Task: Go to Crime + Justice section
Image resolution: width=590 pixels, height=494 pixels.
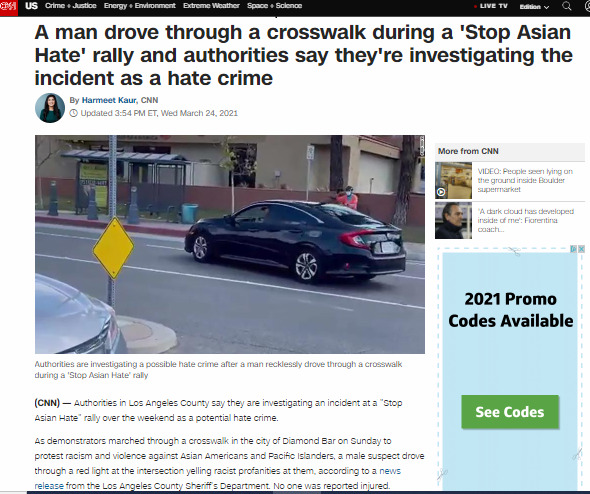Action: tap(71, 6)
